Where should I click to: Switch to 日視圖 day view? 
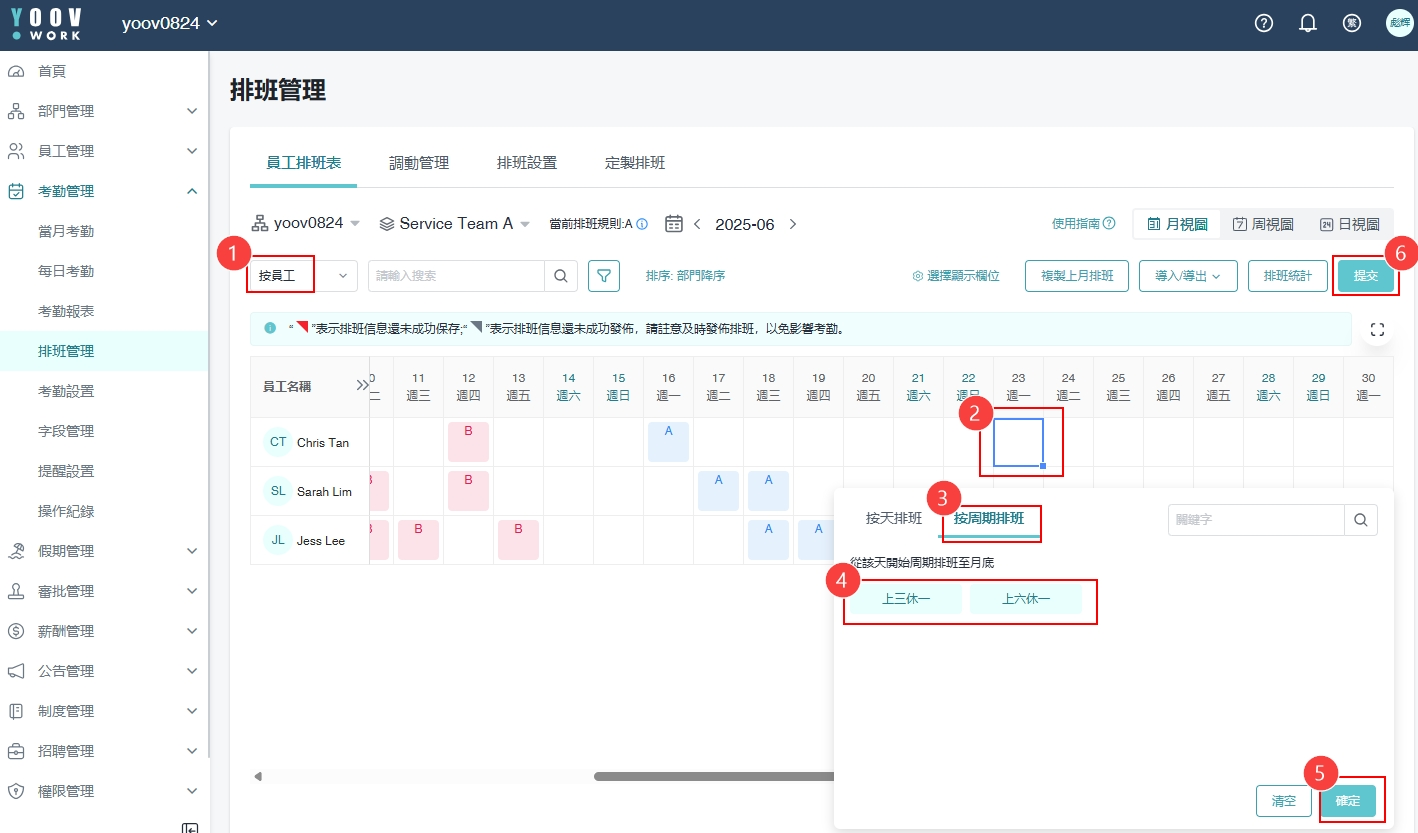(1349, 225)
